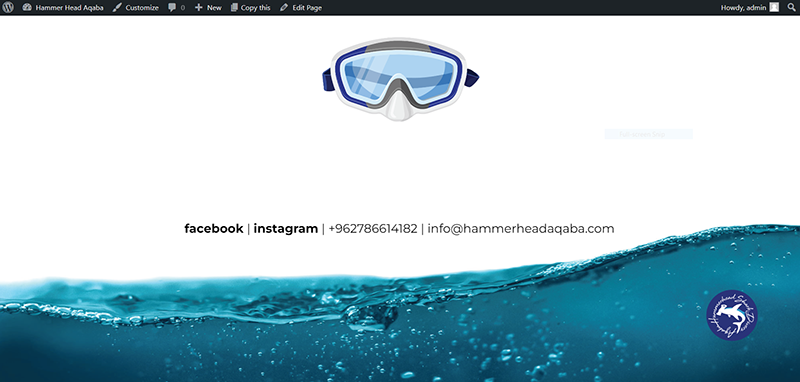Click the dashboard gauge icon beside site name
This screenshot has width=800, height=382.
pos(27,8)
